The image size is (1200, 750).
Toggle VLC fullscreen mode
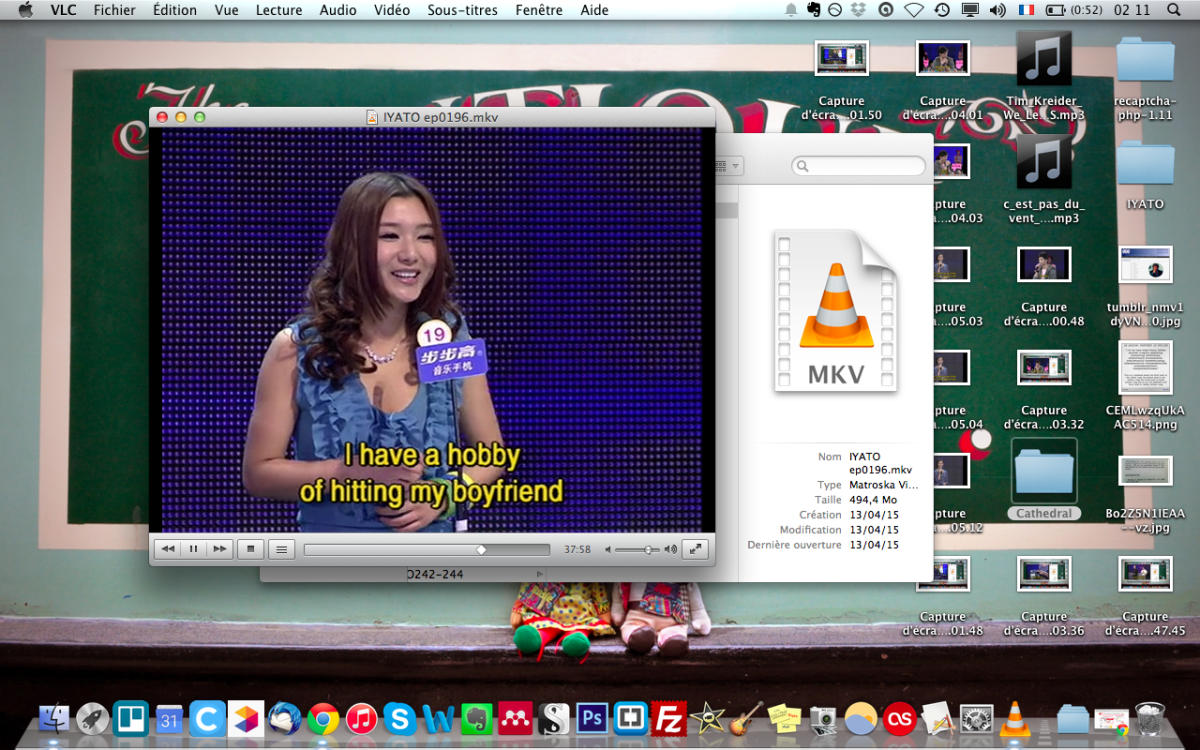(695, 549)
